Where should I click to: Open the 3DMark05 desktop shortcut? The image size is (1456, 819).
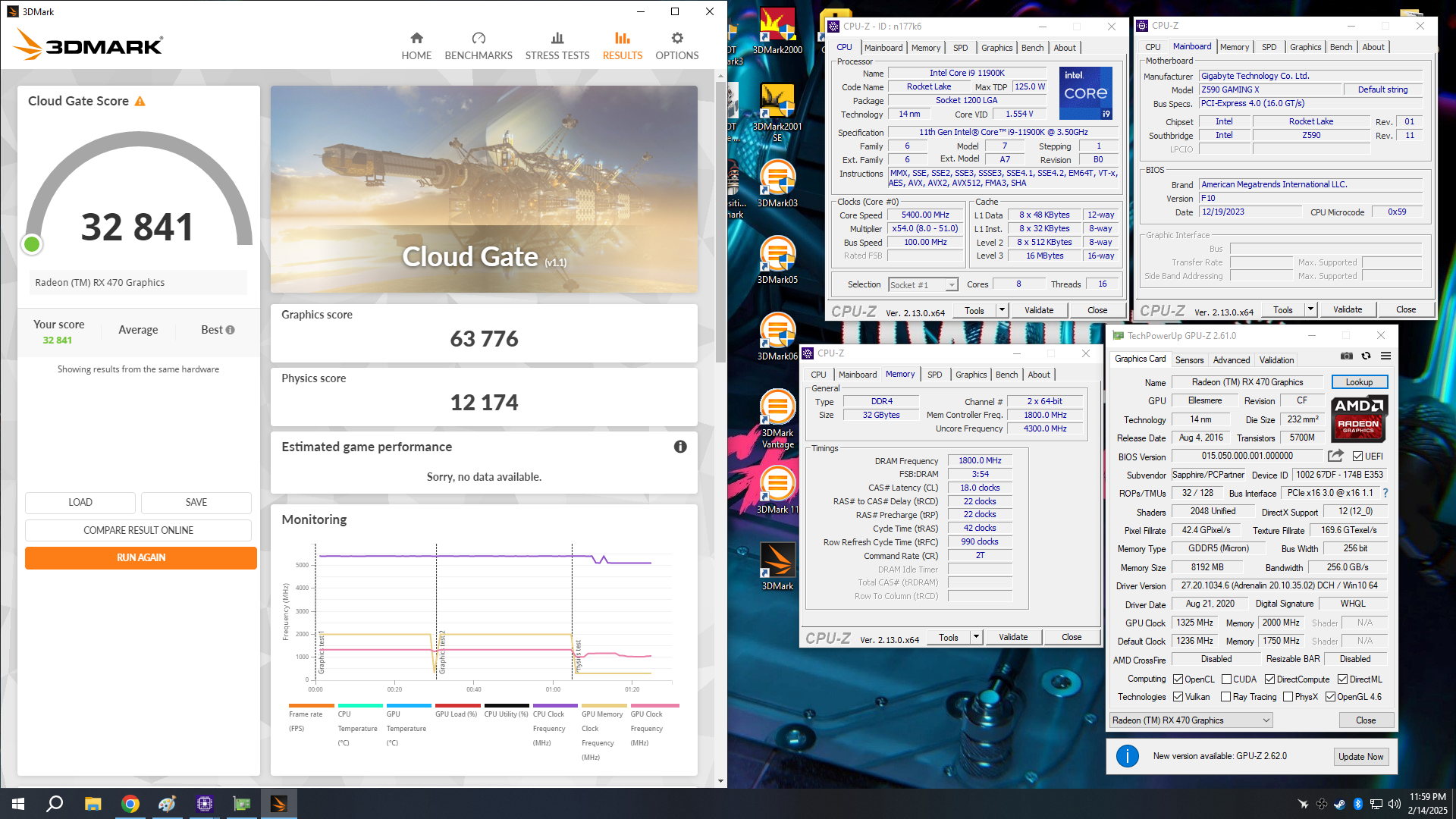[x=777, y=260]
